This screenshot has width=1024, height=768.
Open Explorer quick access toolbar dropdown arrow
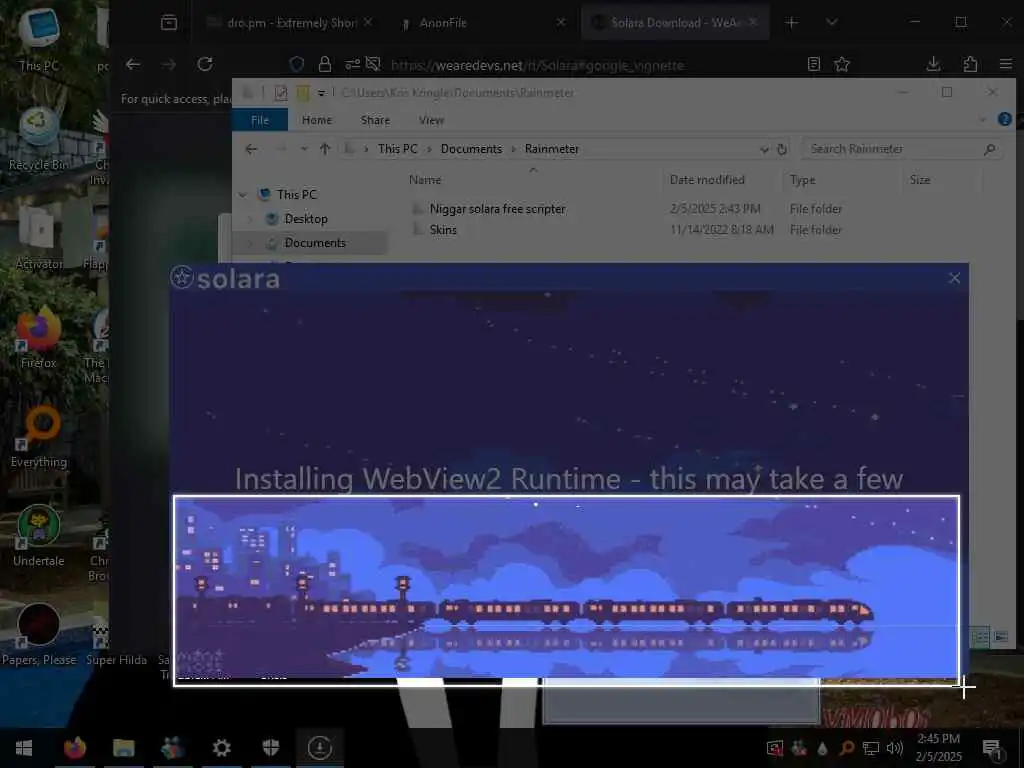click(321, 93)
